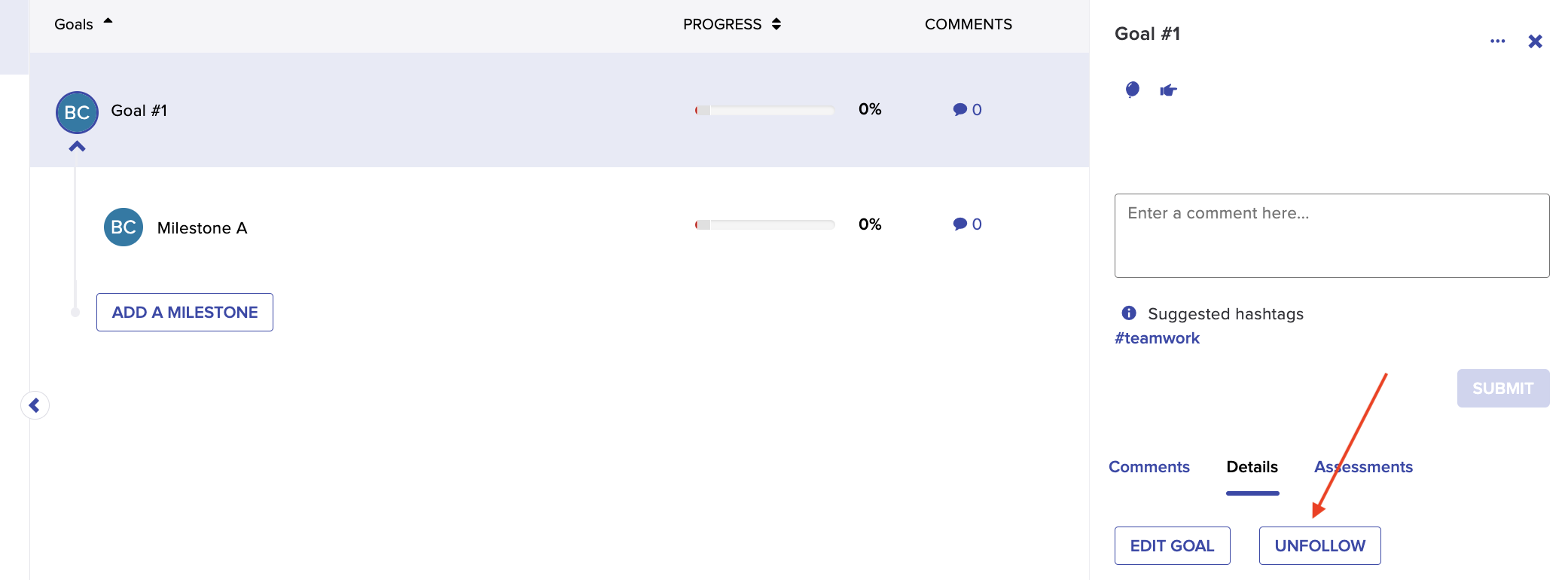This screenshot has width=1568, height=580.
Task: Click the BC avatar beside Milestone A
Action: 124,227
